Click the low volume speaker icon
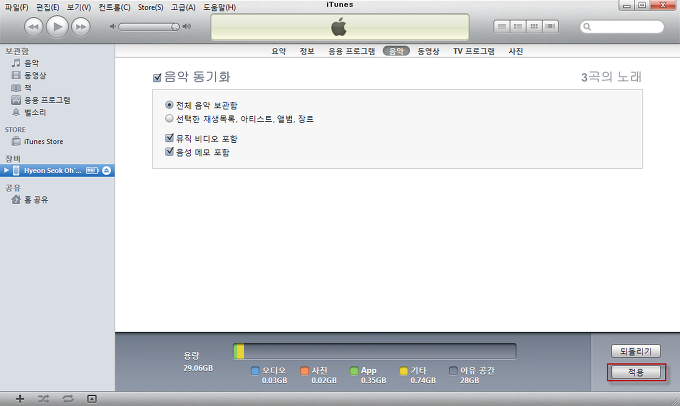This screenshot has width=680, height=406. (112, 27)
